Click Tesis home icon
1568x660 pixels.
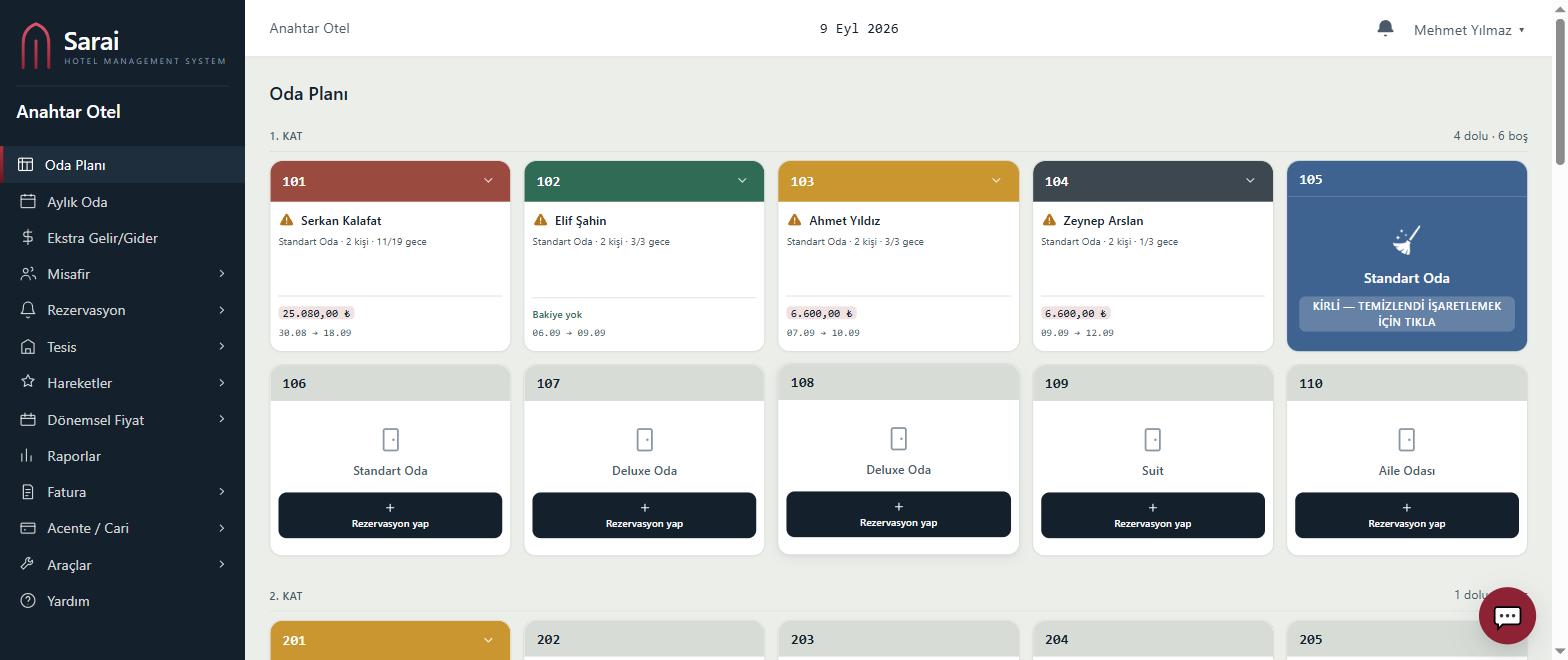[x=28, y=347]
